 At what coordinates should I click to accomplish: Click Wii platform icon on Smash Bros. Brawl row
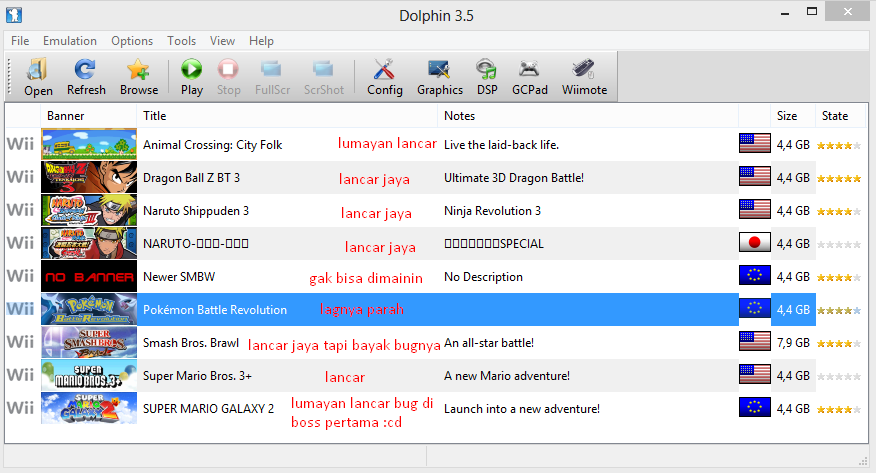(x=21, y=342)
